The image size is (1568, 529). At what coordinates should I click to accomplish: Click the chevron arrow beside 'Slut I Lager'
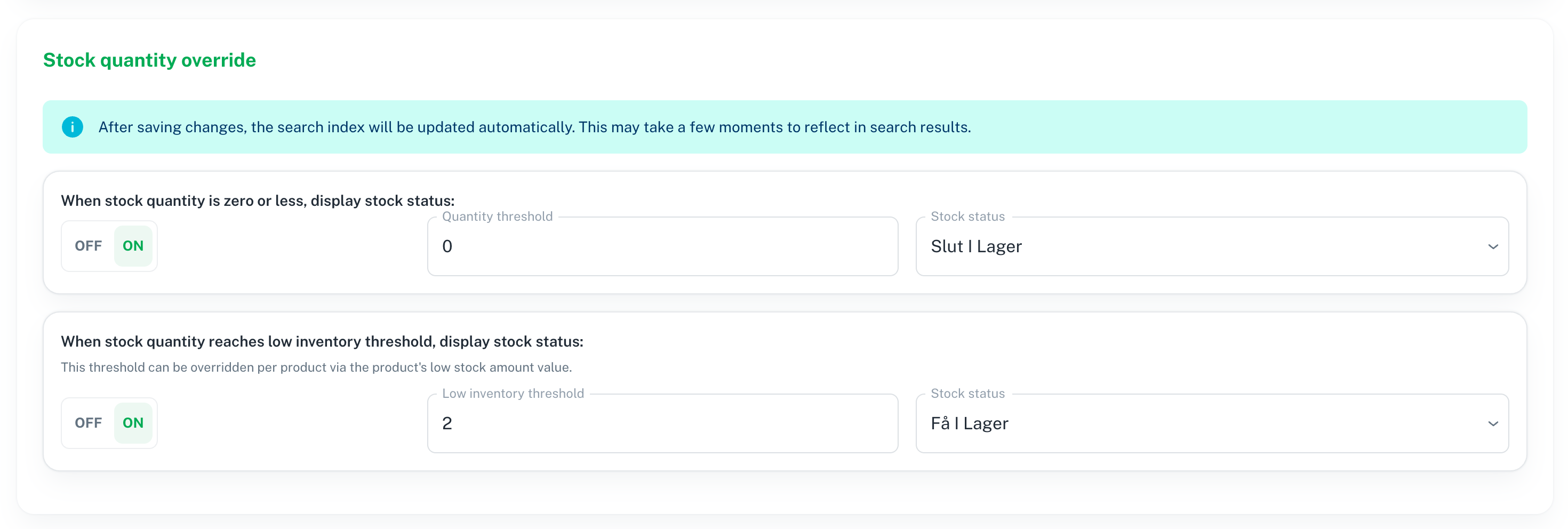pos(1492,246)
